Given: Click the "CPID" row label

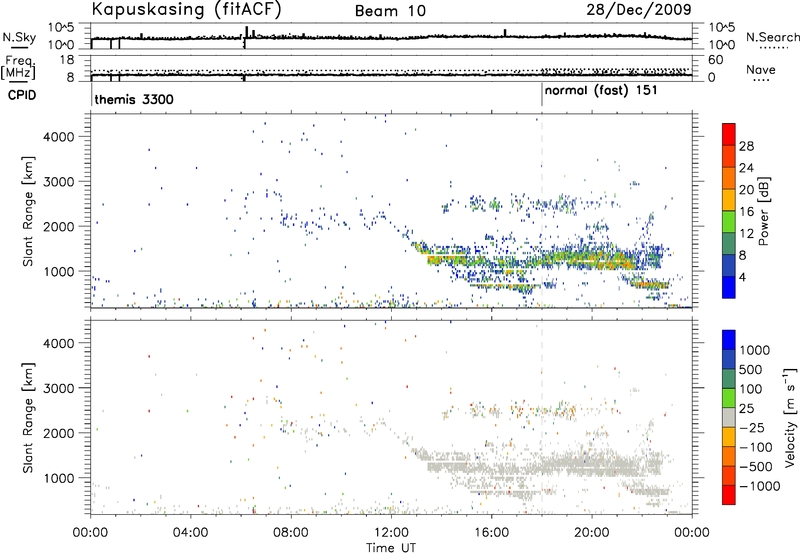Looking at the screenshot, I should click(22, 95).
